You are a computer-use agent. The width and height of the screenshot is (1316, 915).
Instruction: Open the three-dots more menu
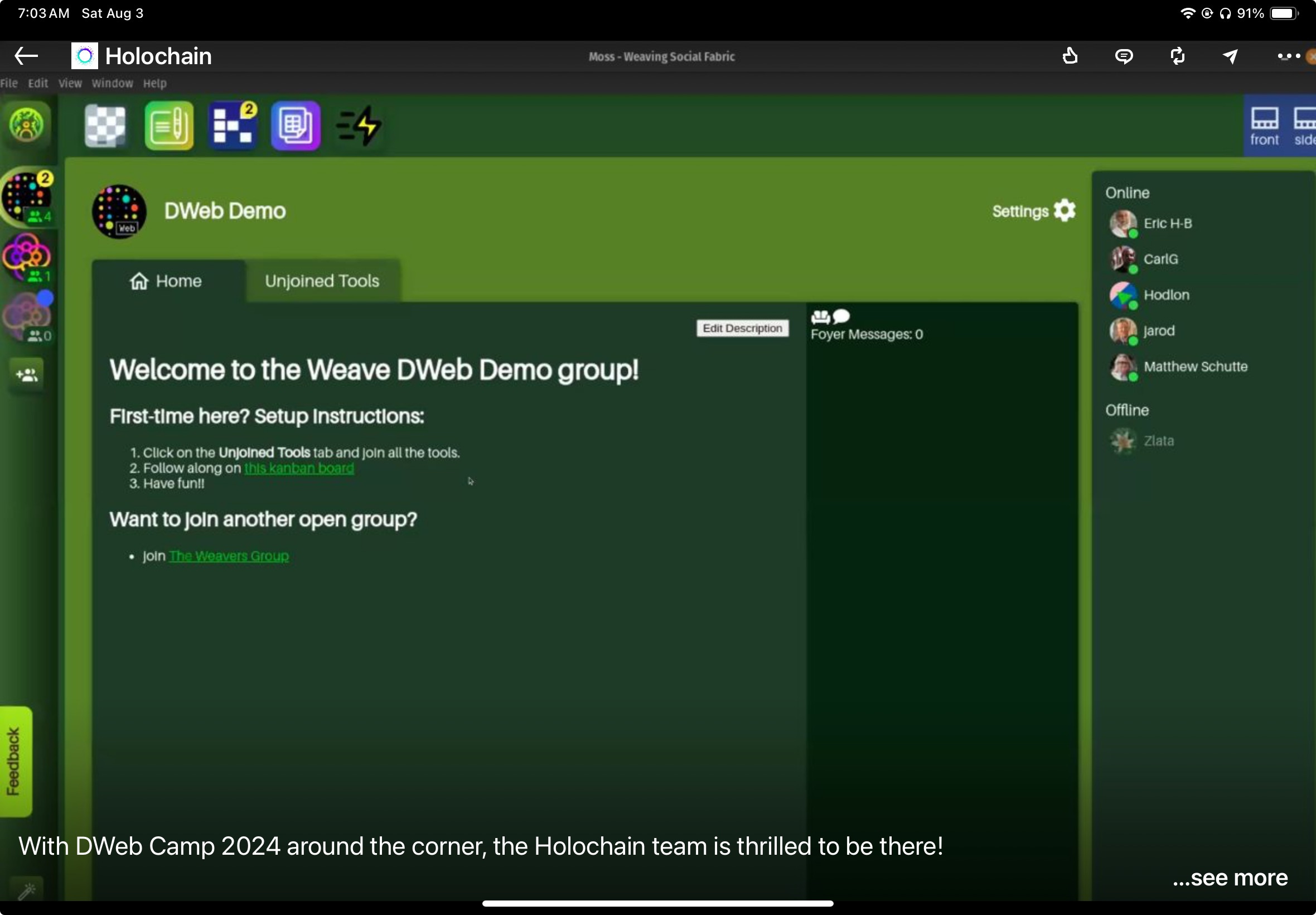tap(1289, 56)
